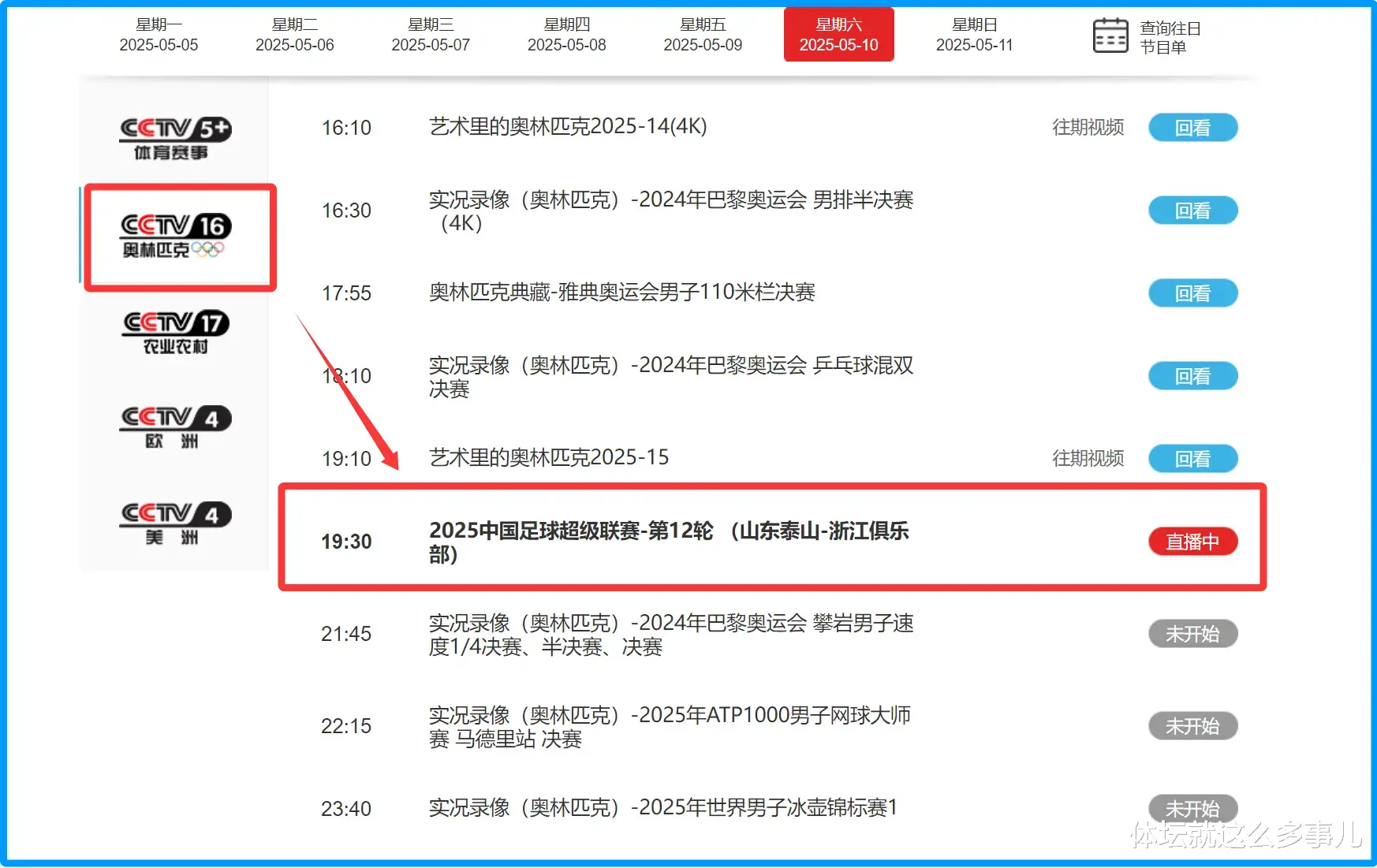Click the 世界男子冰壶锦标赛1 program title
This screenshot has width=1377, height=868.
pos(663,808)
